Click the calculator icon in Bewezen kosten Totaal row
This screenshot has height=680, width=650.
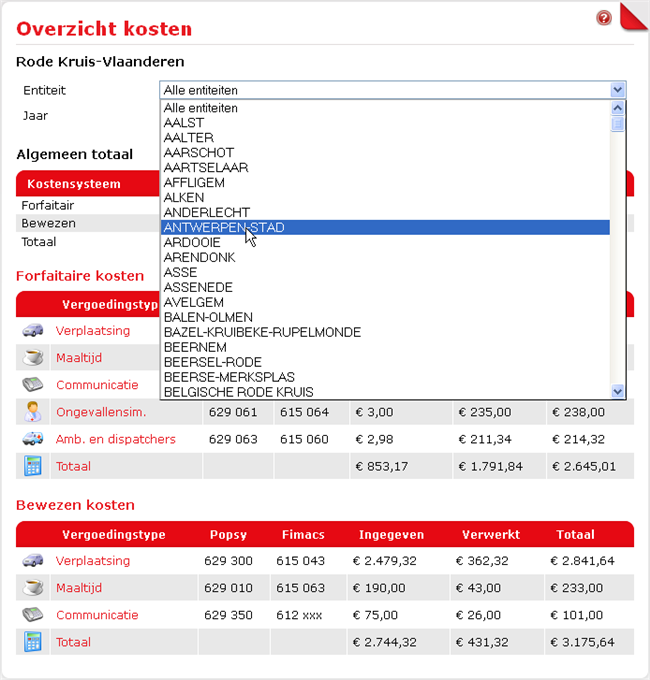coord(33,642)
